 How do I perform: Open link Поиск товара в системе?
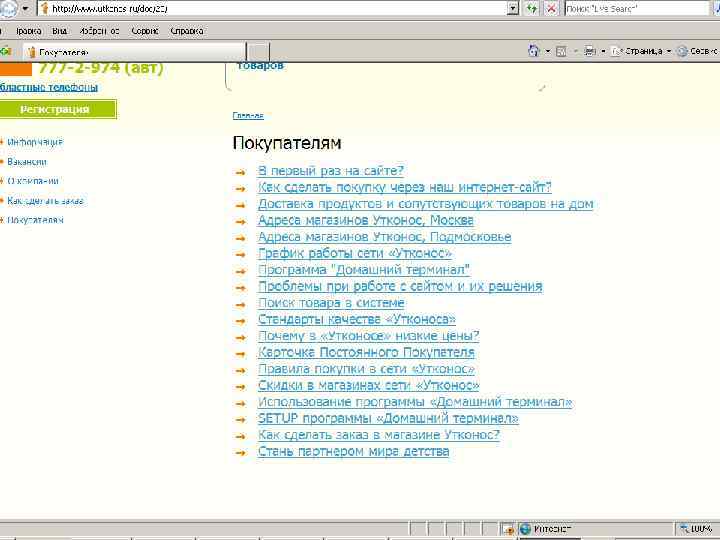pos(331,303)
